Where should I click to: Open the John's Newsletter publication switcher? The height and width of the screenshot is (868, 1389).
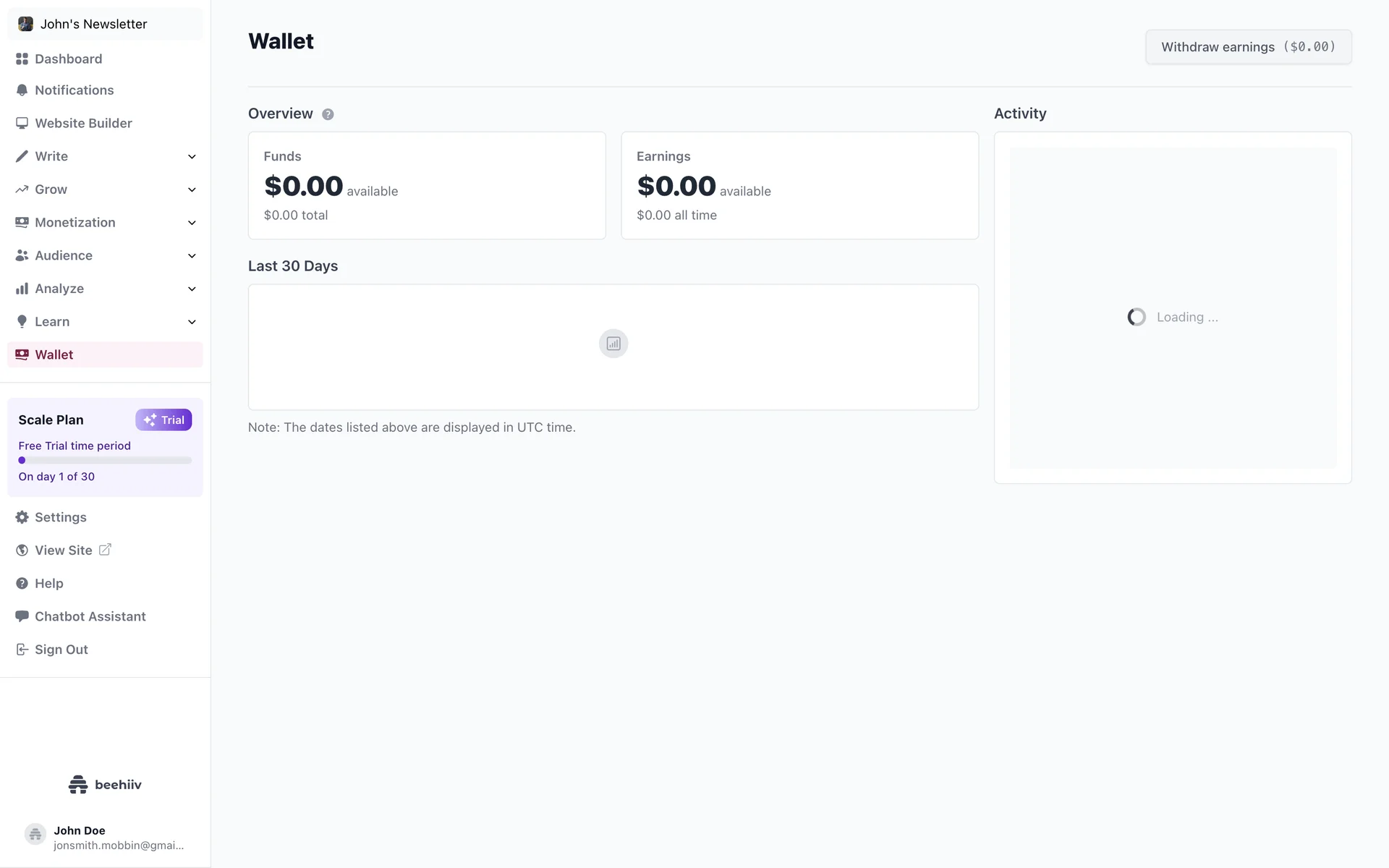click(x=105, y=24)
